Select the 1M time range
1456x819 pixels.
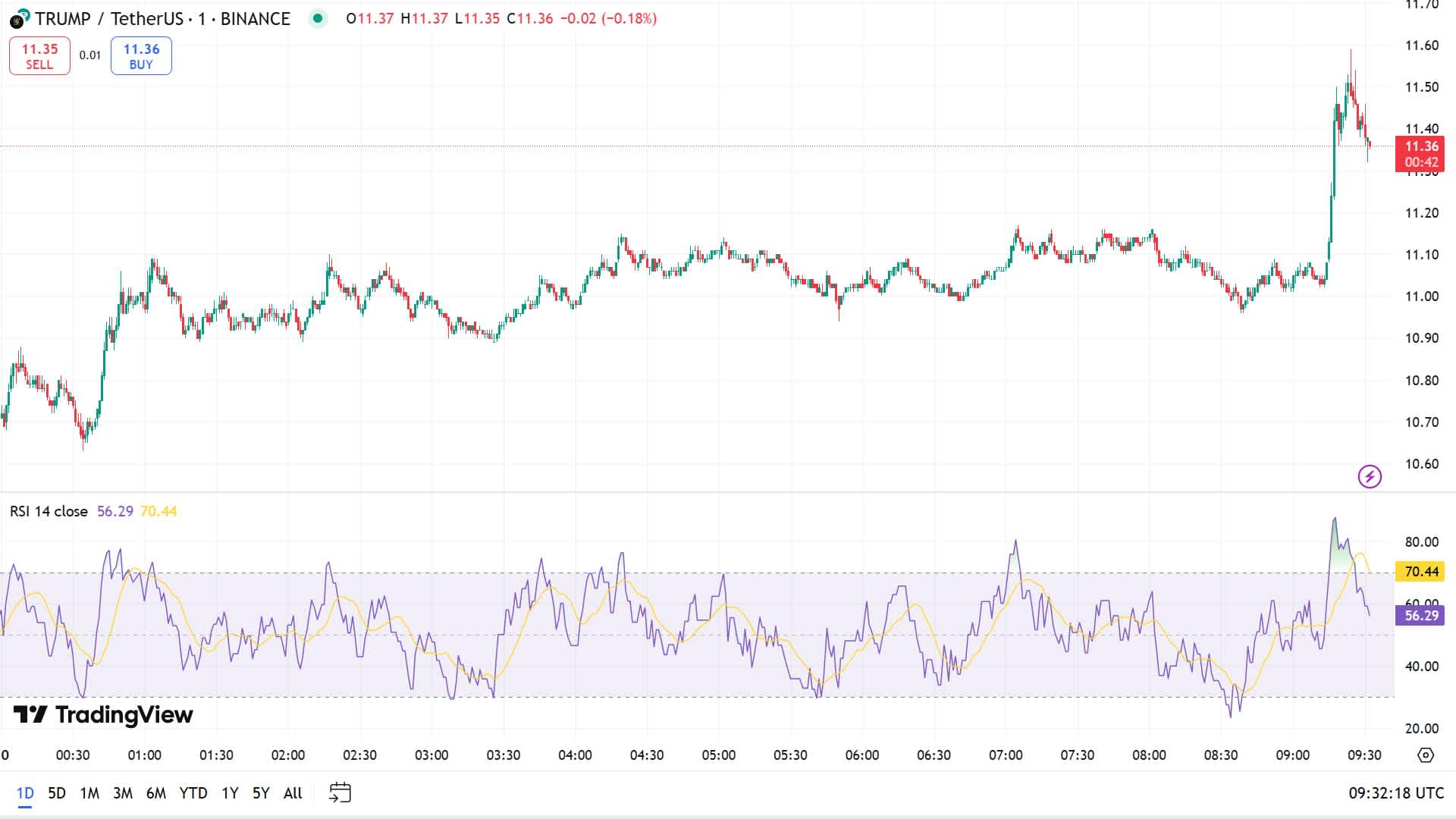pos(89,793)
